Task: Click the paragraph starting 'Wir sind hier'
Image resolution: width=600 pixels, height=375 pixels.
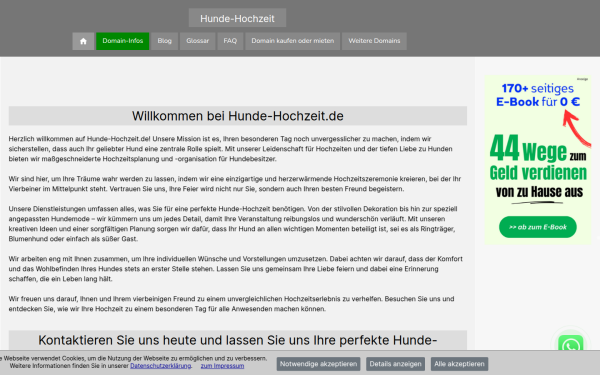Action: 235,184
